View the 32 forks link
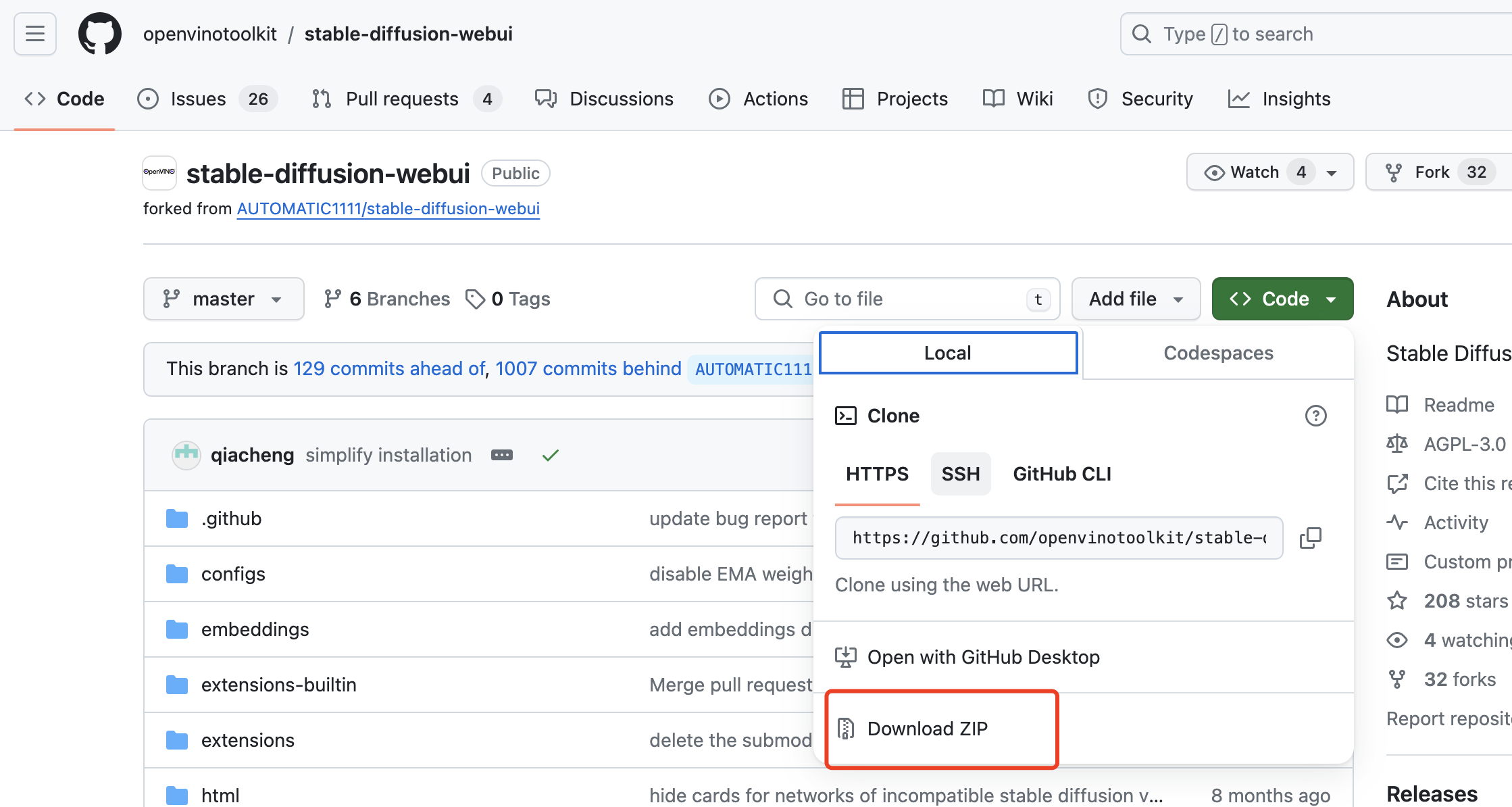 click(1441, 679)
